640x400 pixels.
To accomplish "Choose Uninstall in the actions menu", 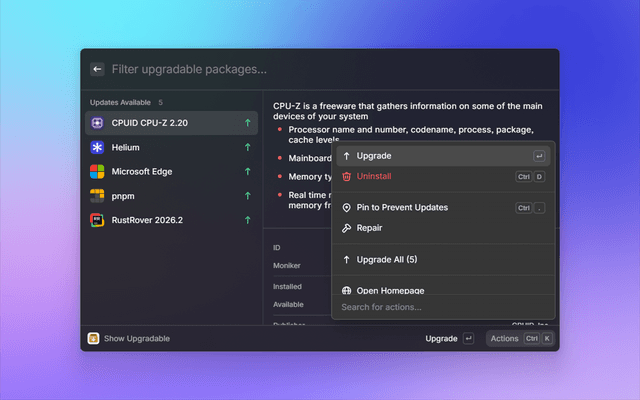I will (443, 176).
